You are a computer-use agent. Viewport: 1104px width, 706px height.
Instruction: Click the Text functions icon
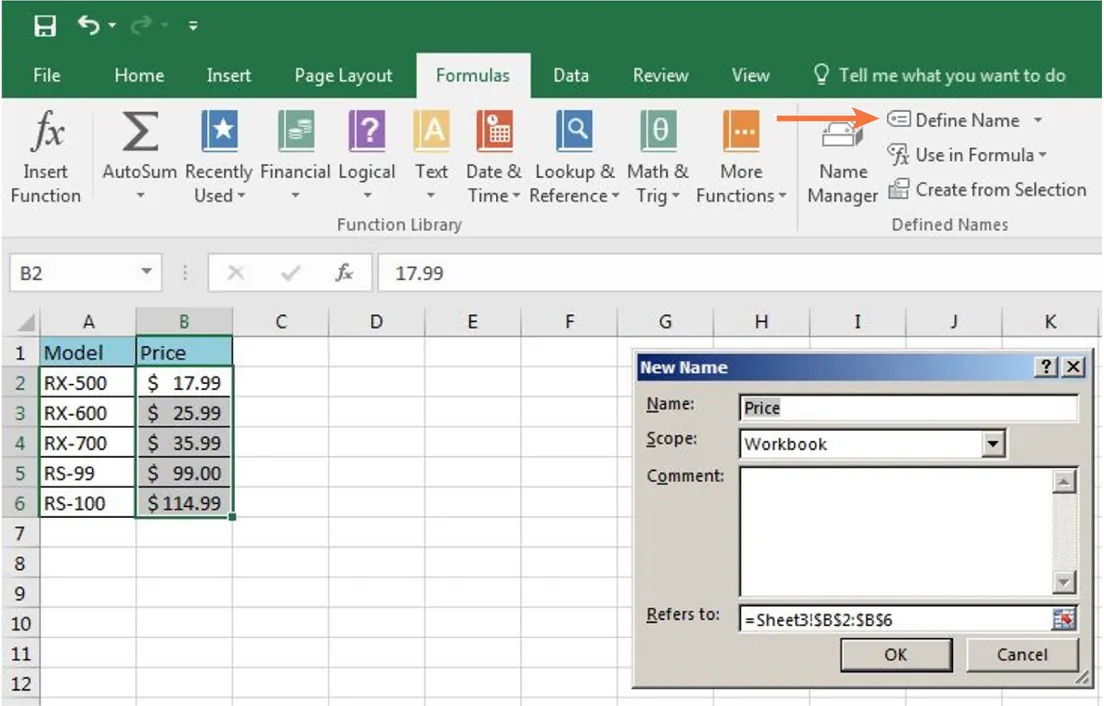coord(431,131)
